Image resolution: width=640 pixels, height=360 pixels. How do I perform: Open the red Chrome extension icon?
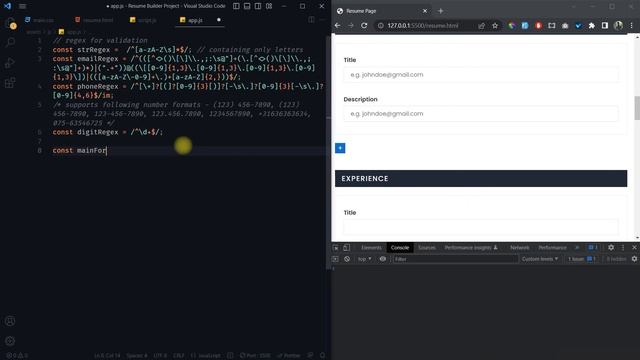tap(538, 25)
